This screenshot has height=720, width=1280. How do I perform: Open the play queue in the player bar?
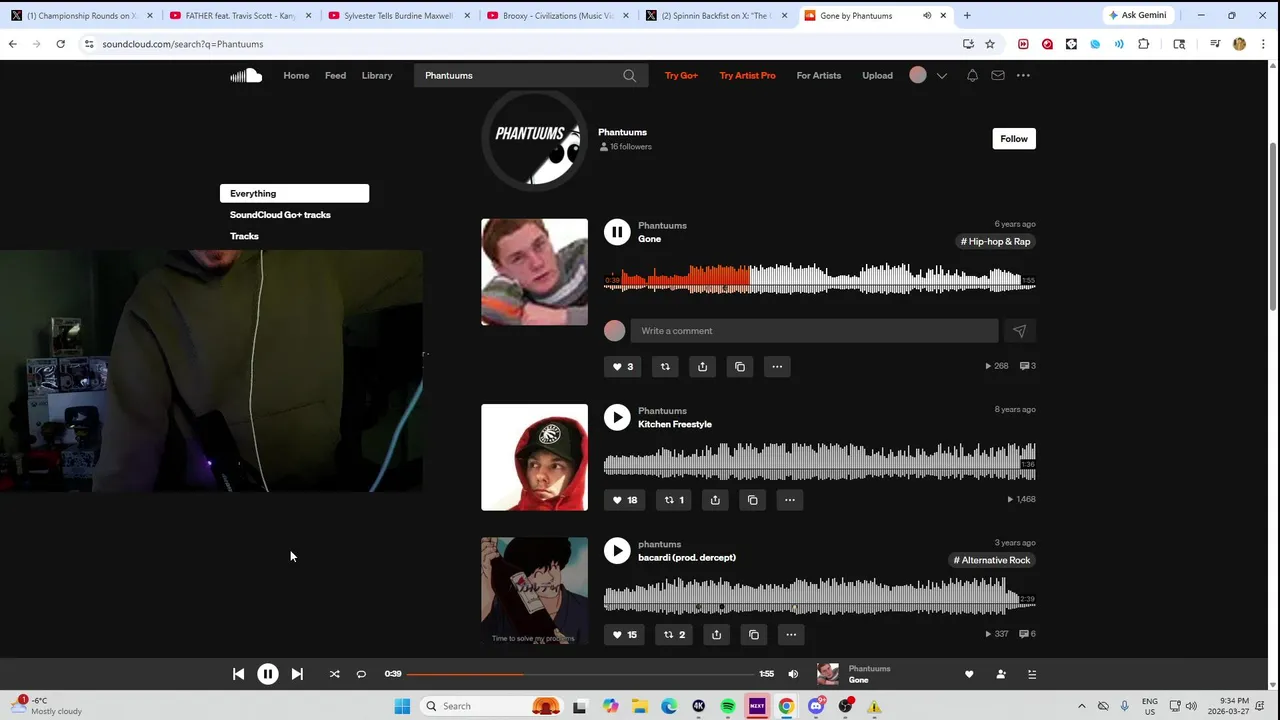pyautogui.click(x=1032, y=674)
